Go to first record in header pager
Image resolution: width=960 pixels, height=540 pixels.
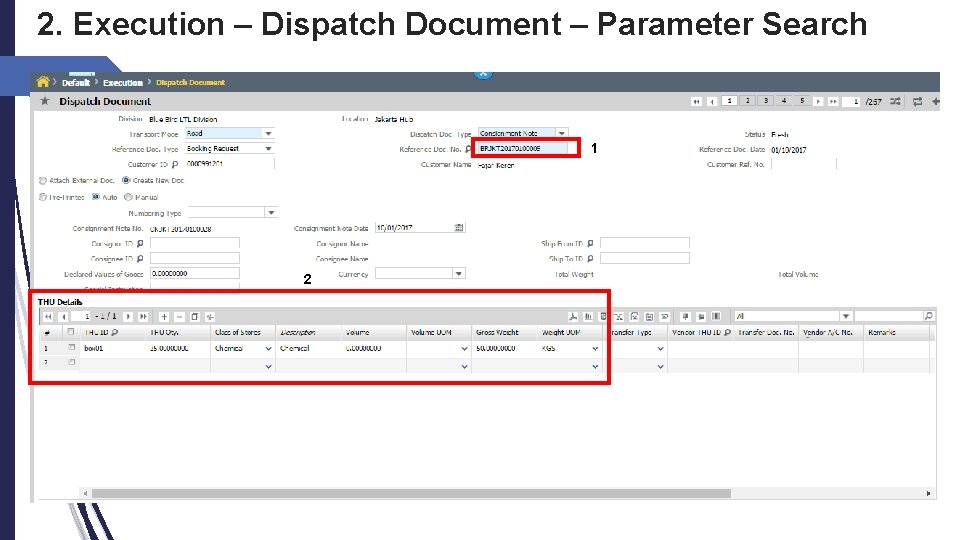[x=696, y=102]
